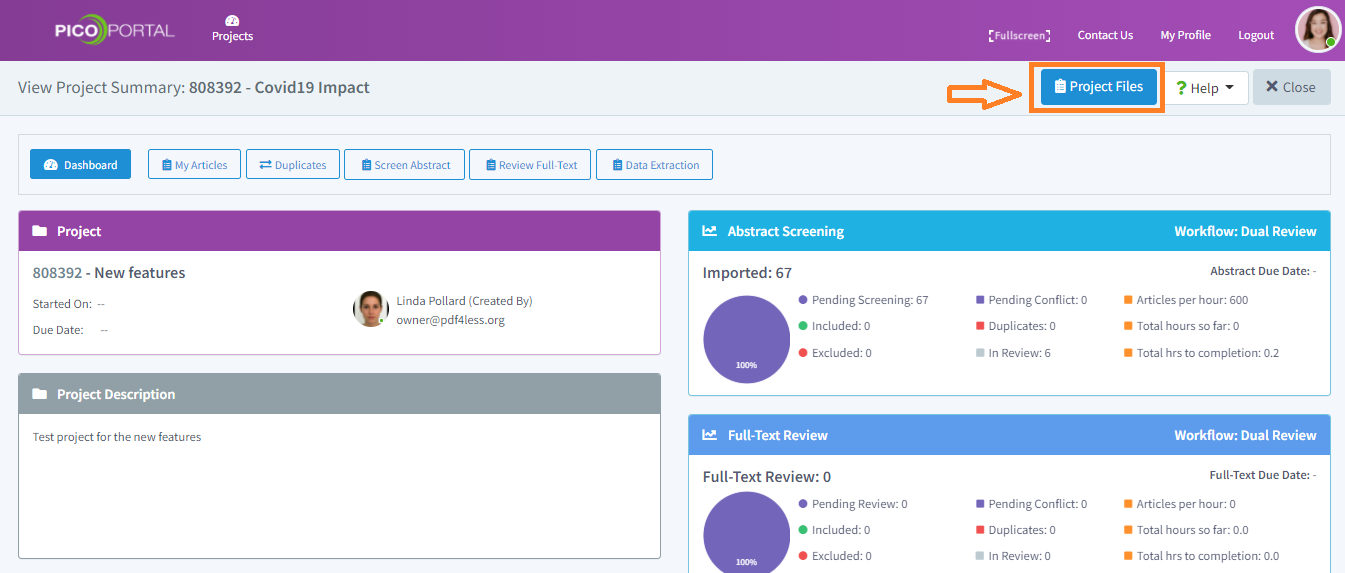Click clipboard icon on Data Extraction
Viewport: 1345px width, 573px height.
click(617, 165)
